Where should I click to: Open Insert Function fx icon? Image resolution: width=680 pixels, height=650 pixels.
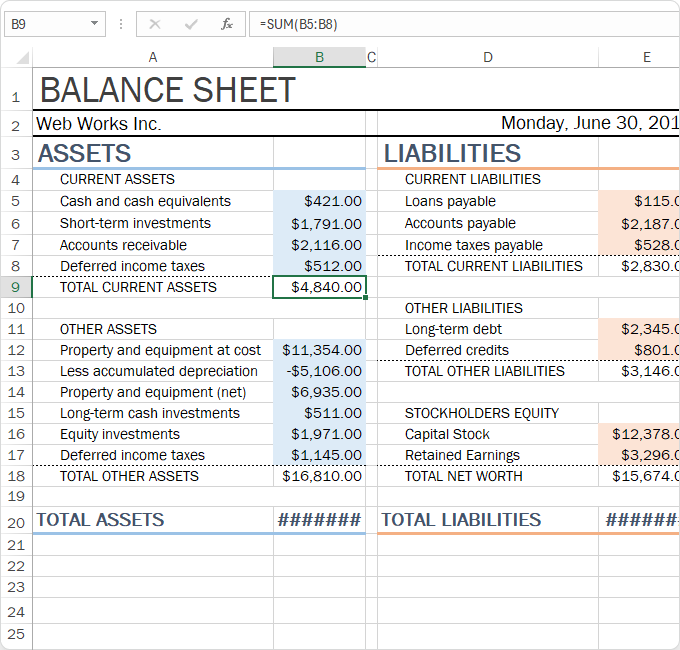click(x=227, y=24)
